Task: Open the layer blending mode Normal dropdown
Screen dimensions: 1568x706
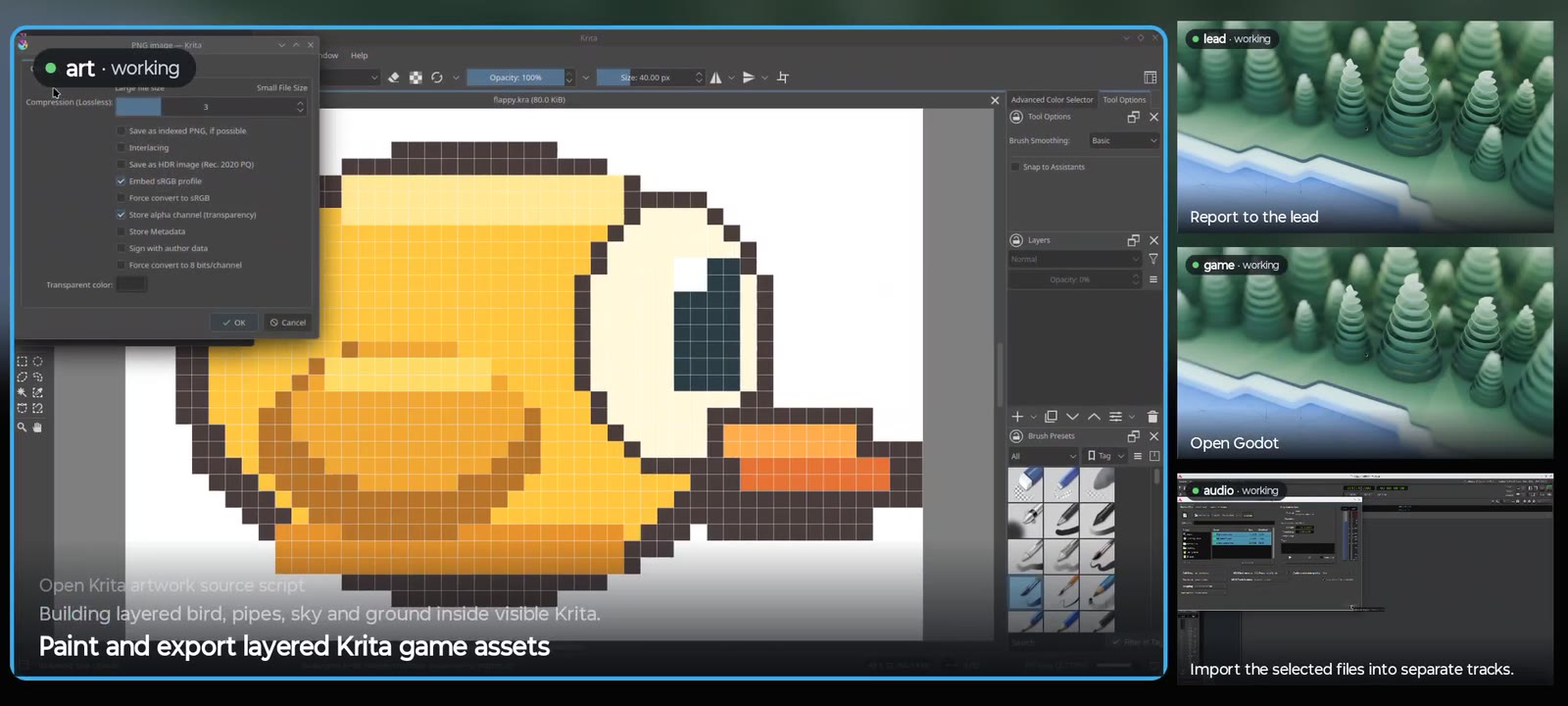Action: click(x=1075, y=259)
